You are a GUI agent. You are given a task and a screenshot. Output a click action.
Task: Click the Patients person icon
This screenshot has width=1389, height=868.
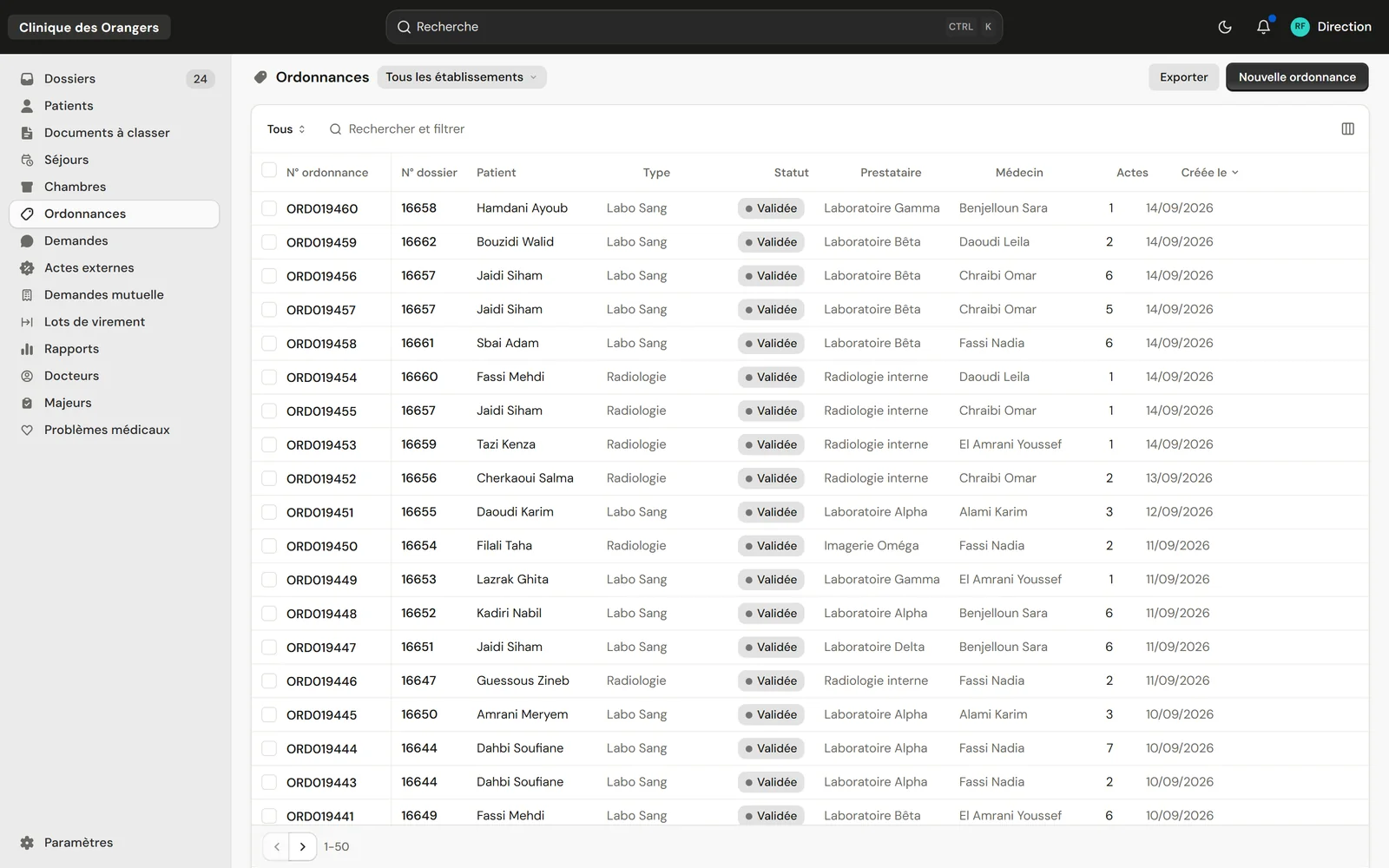point(27,106)
